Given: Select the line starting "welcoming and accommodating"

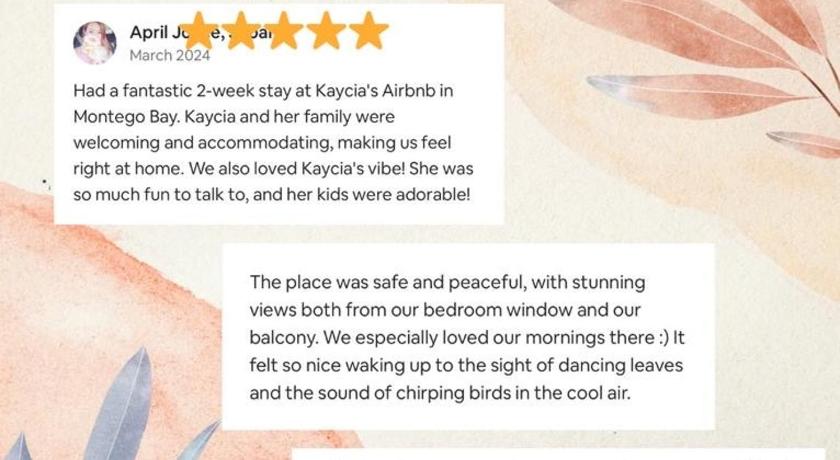Looking at the screenshot, I should click(262, 143).
